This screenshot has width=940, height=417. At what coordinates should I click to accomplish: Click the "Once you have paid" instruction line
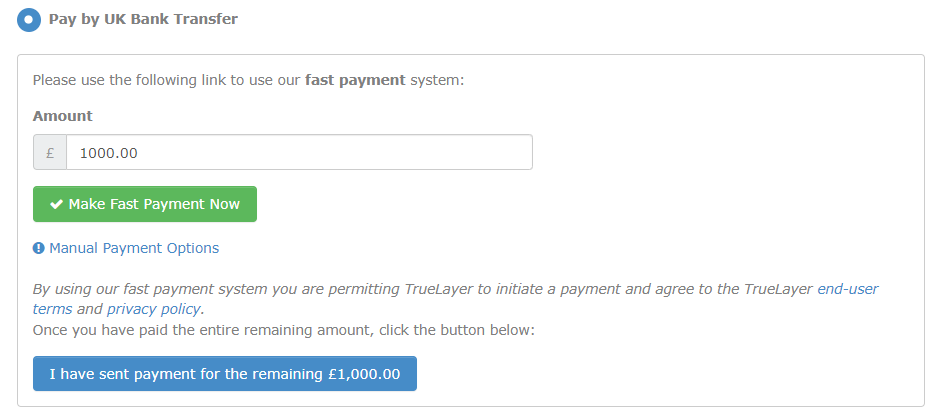[x=284, y=329]
